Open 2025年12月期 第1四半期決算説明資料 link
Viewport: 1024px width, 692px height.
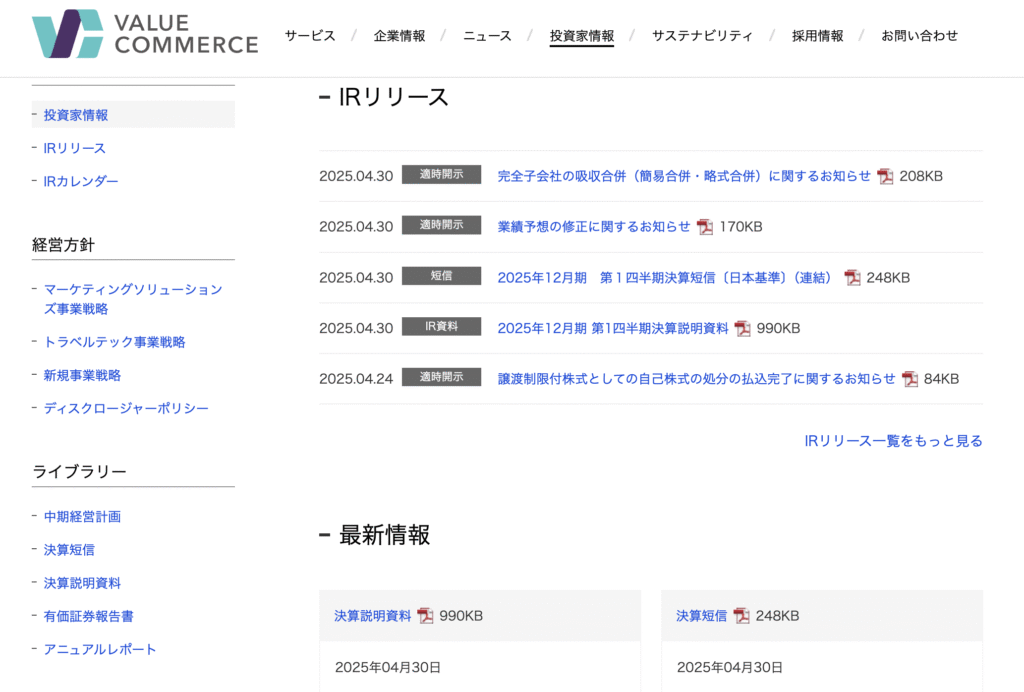coord(613,328)
